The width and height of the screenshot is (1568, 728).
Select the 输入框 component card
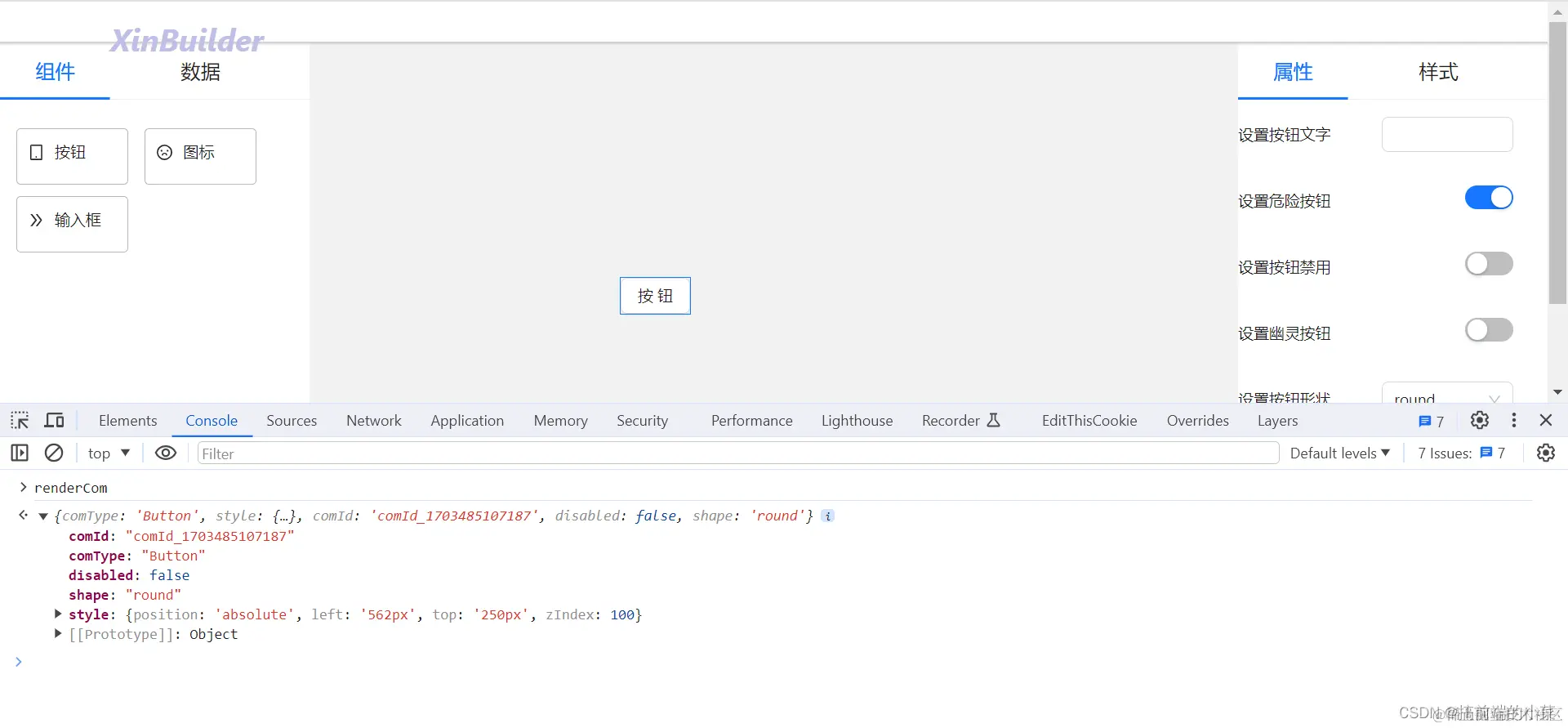[x=72, y=224]
